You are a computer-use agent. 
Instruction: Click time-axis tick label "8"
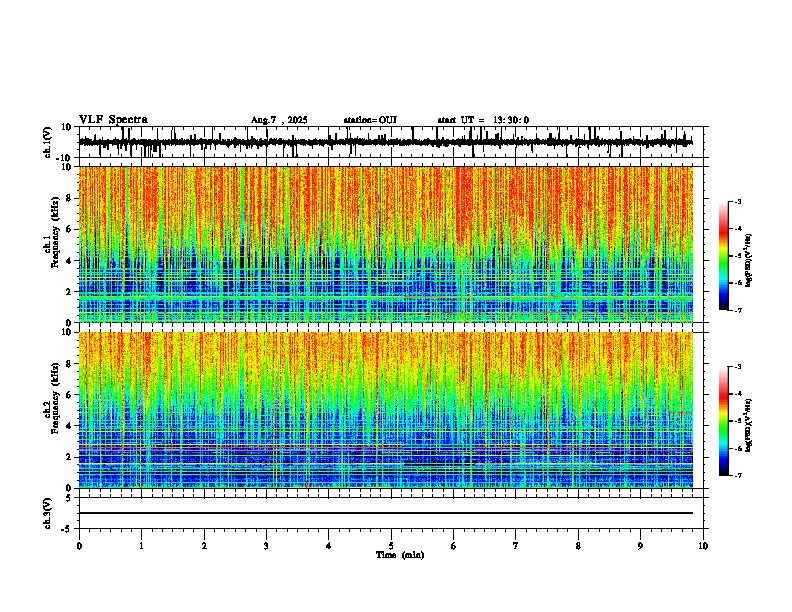[578, 546]
